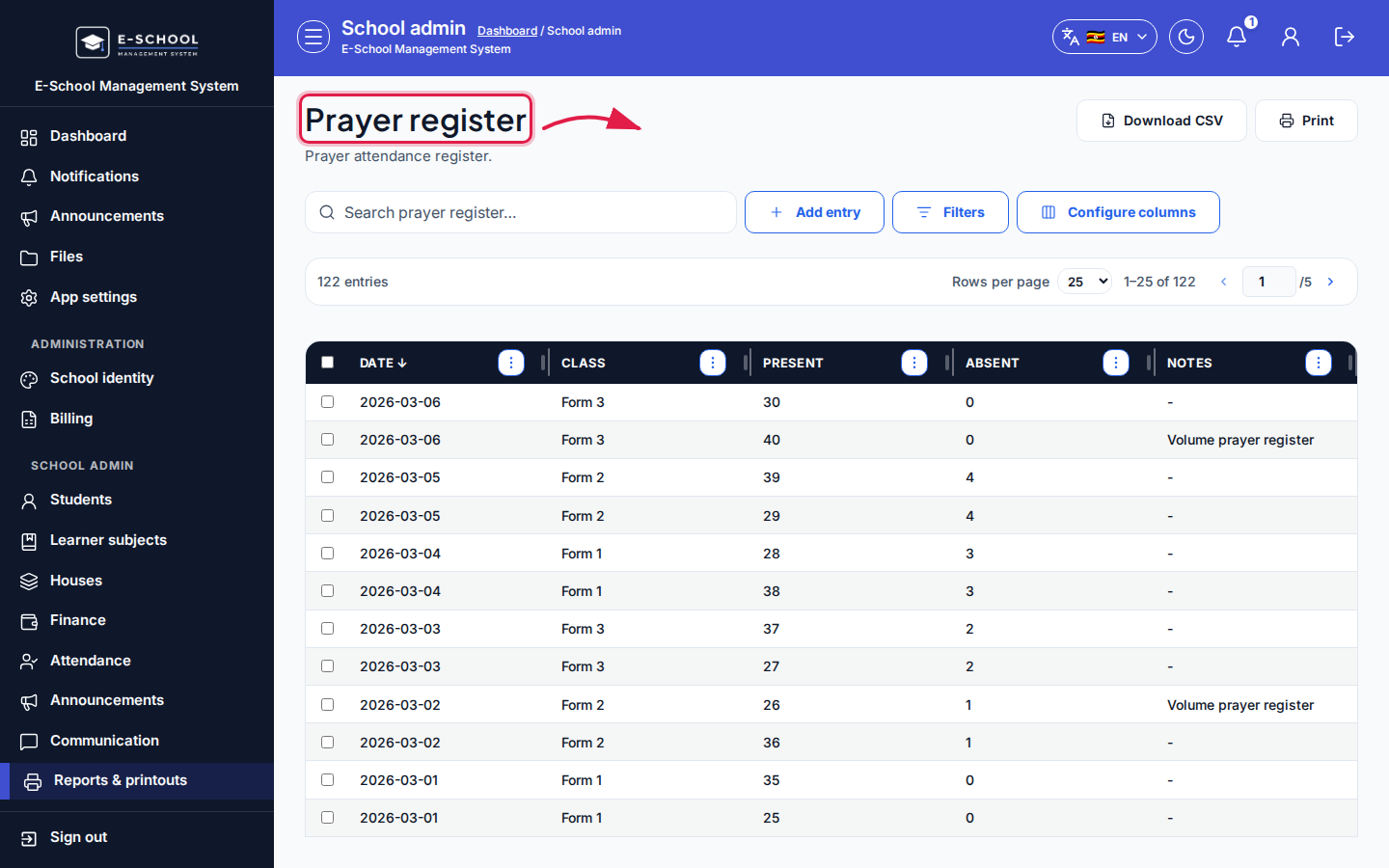This screenshot has height=868, width=1389.
Task: Click the 1–25 of 122 text
Action: click(1159, 282)
